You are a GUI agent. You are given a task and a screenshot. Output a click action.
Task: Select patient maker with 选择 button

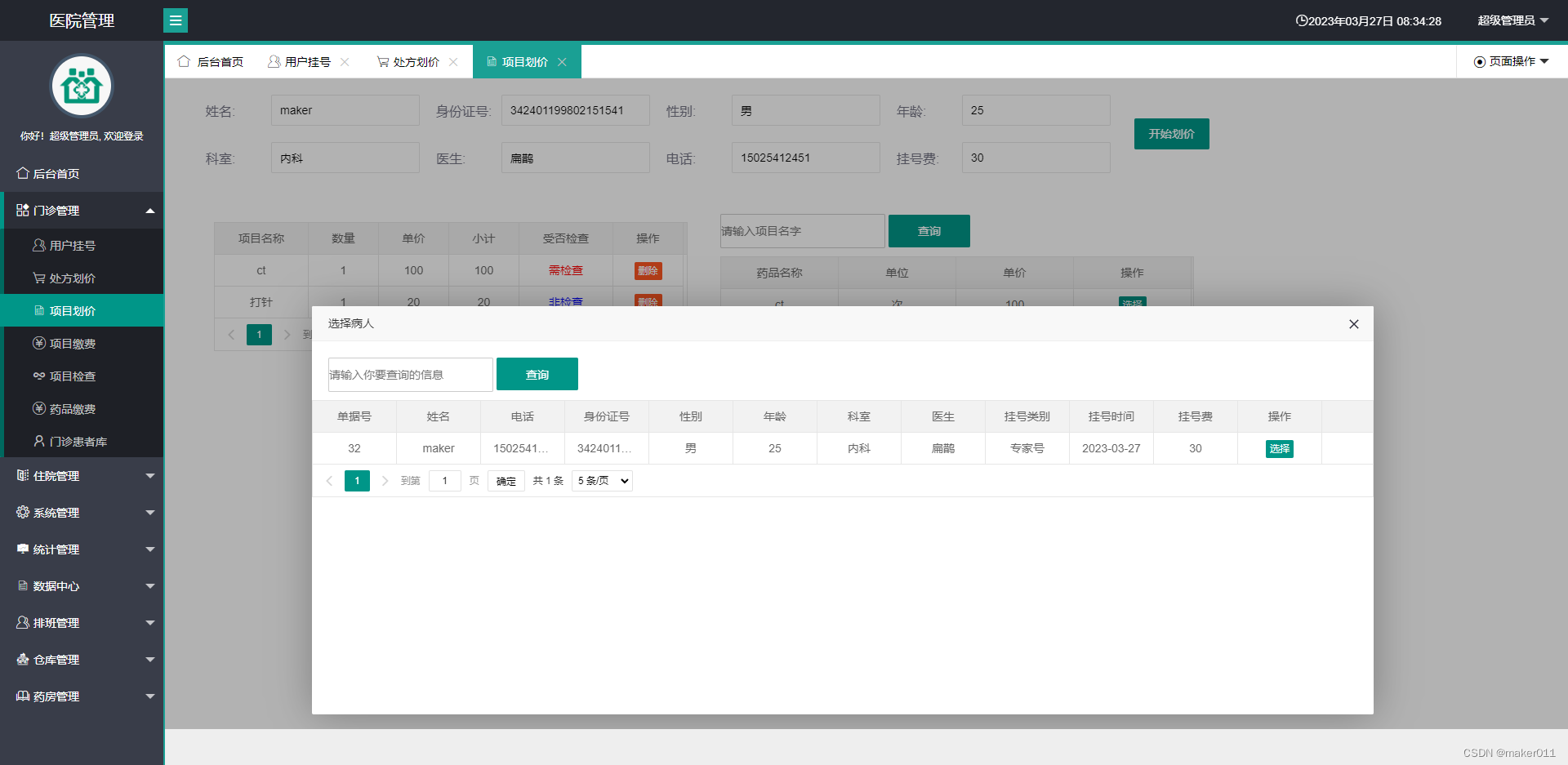pos(1280,448)
